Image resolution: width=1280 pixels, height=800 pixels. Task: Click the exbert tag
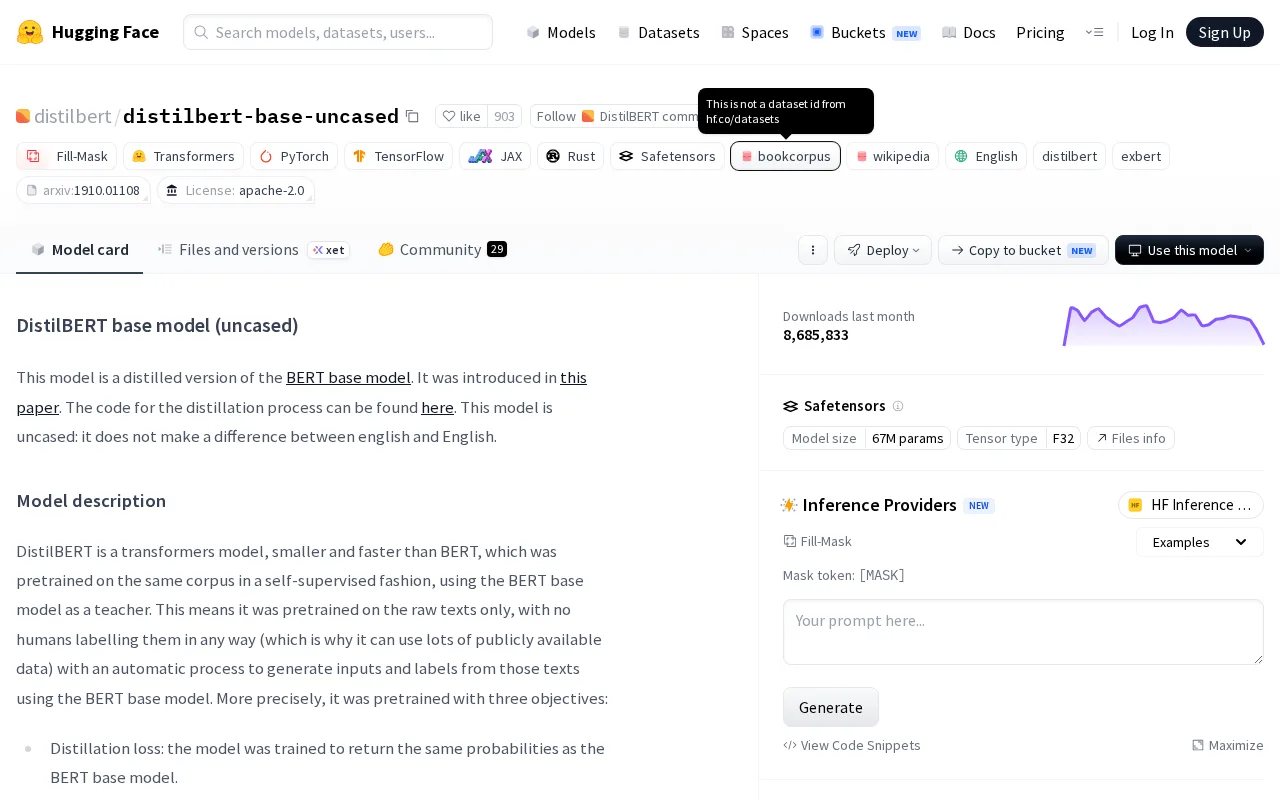[x=1141, y=156]
